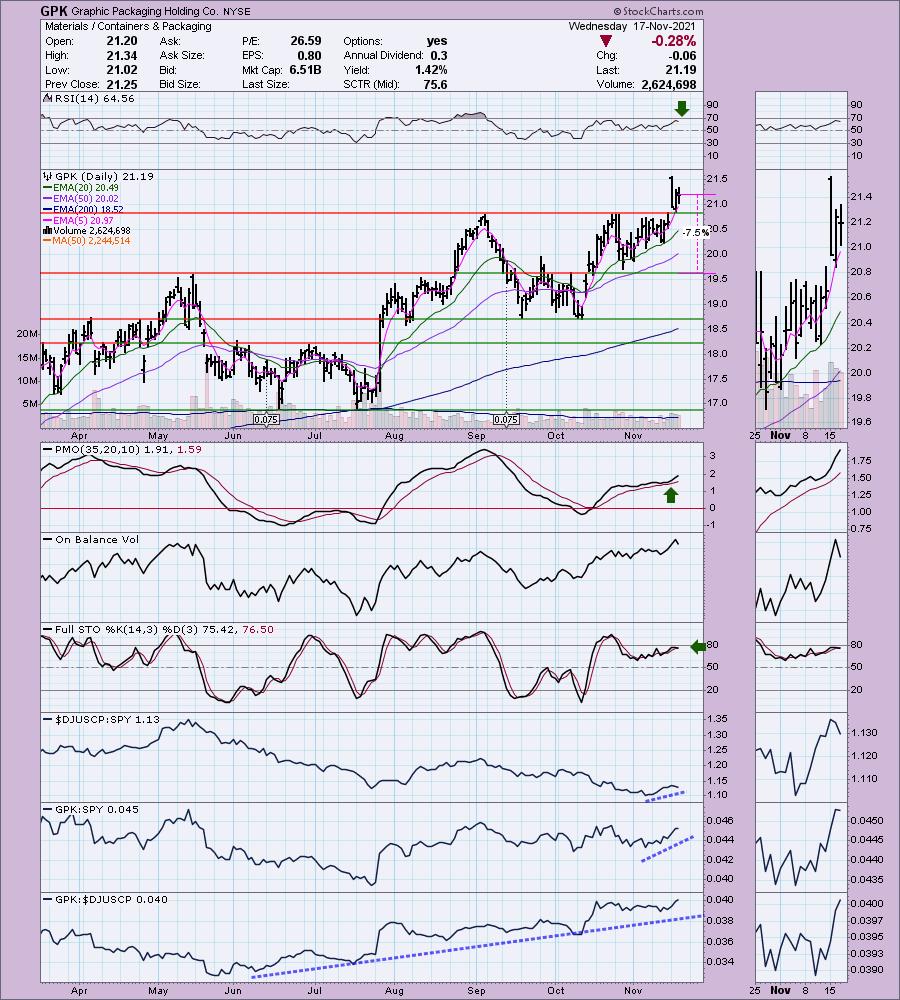Viewport: 900px width, 1000px height.
Task: Click the 20M volume axis label
Action: [x=27, y=334]
